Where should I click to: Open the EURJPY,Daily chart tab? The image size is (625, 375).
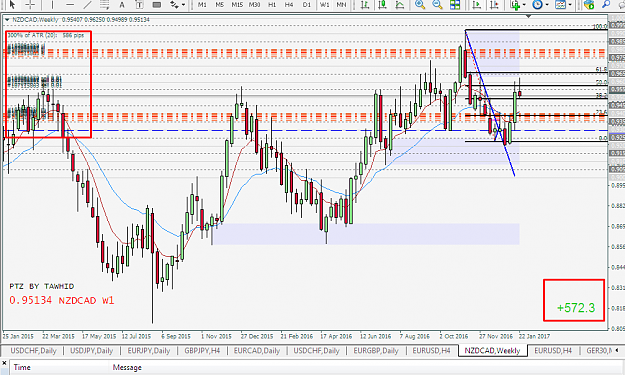[x=149, y=351]
